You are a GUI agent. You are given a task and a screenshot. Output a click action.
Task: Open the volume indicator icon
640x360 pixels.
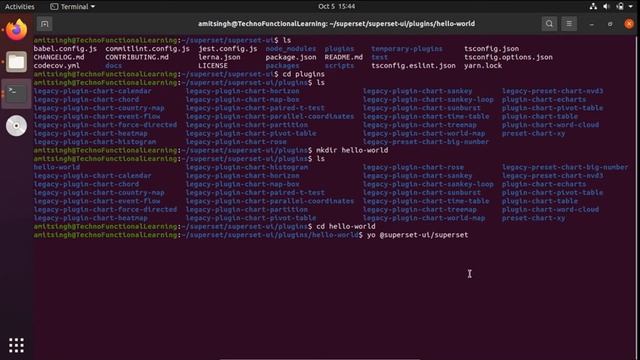pos(607,7)
